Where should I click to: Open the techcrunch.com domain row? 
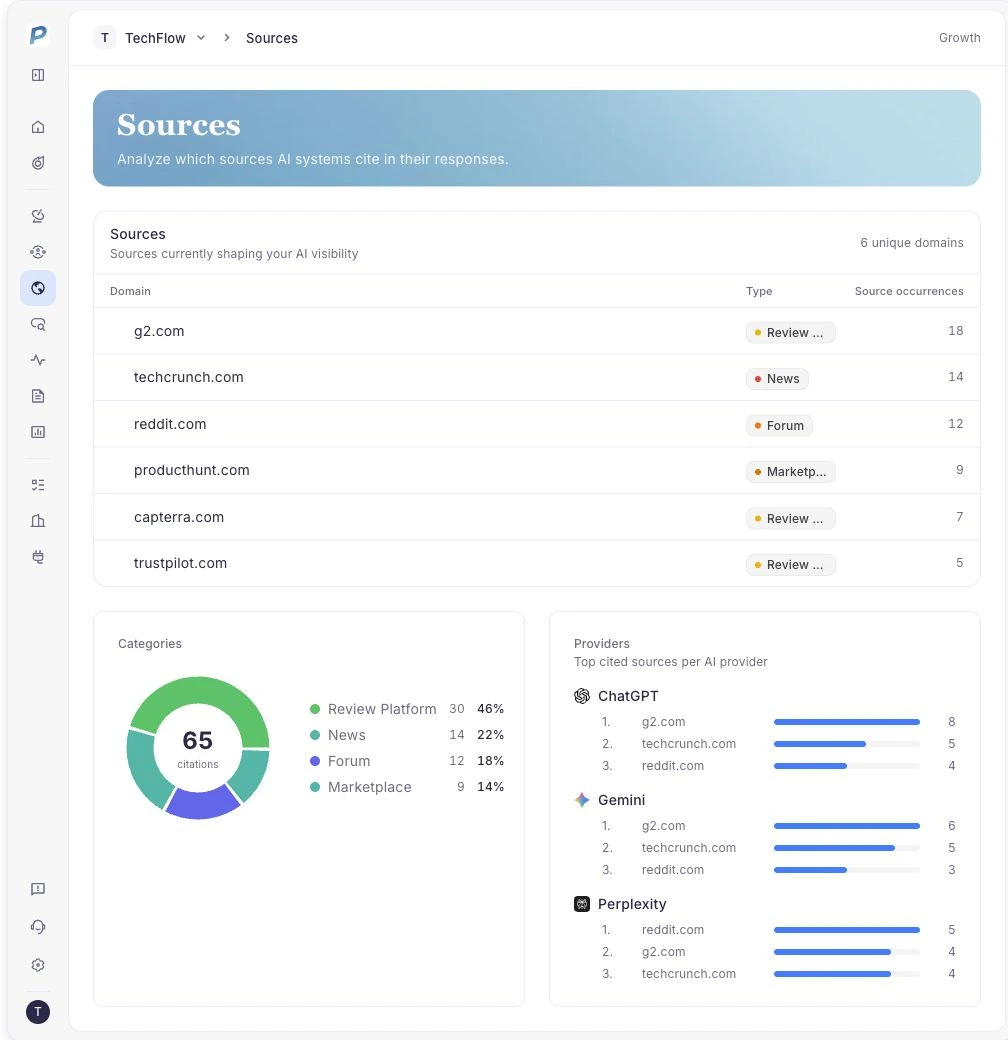[x=536, y=377]
